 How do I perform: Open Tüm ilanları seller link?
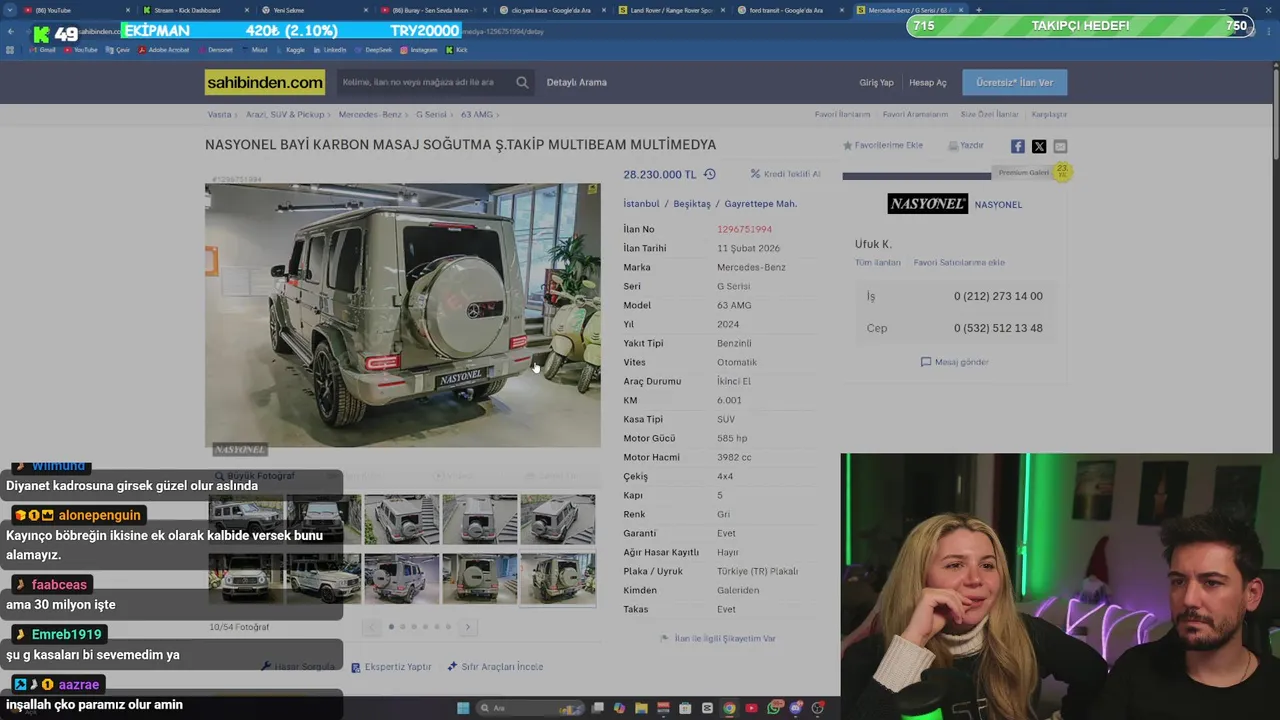(x=877, y=262)
